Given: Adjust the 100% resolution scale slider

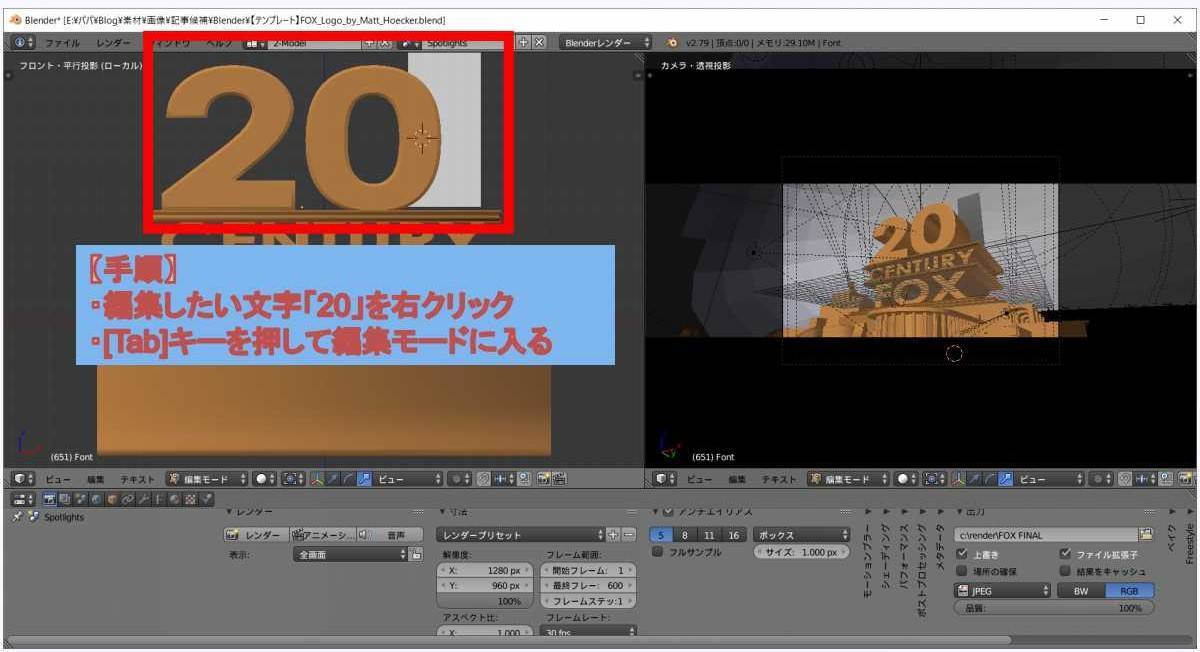Looking at the screenshot, I should (485, 601).
